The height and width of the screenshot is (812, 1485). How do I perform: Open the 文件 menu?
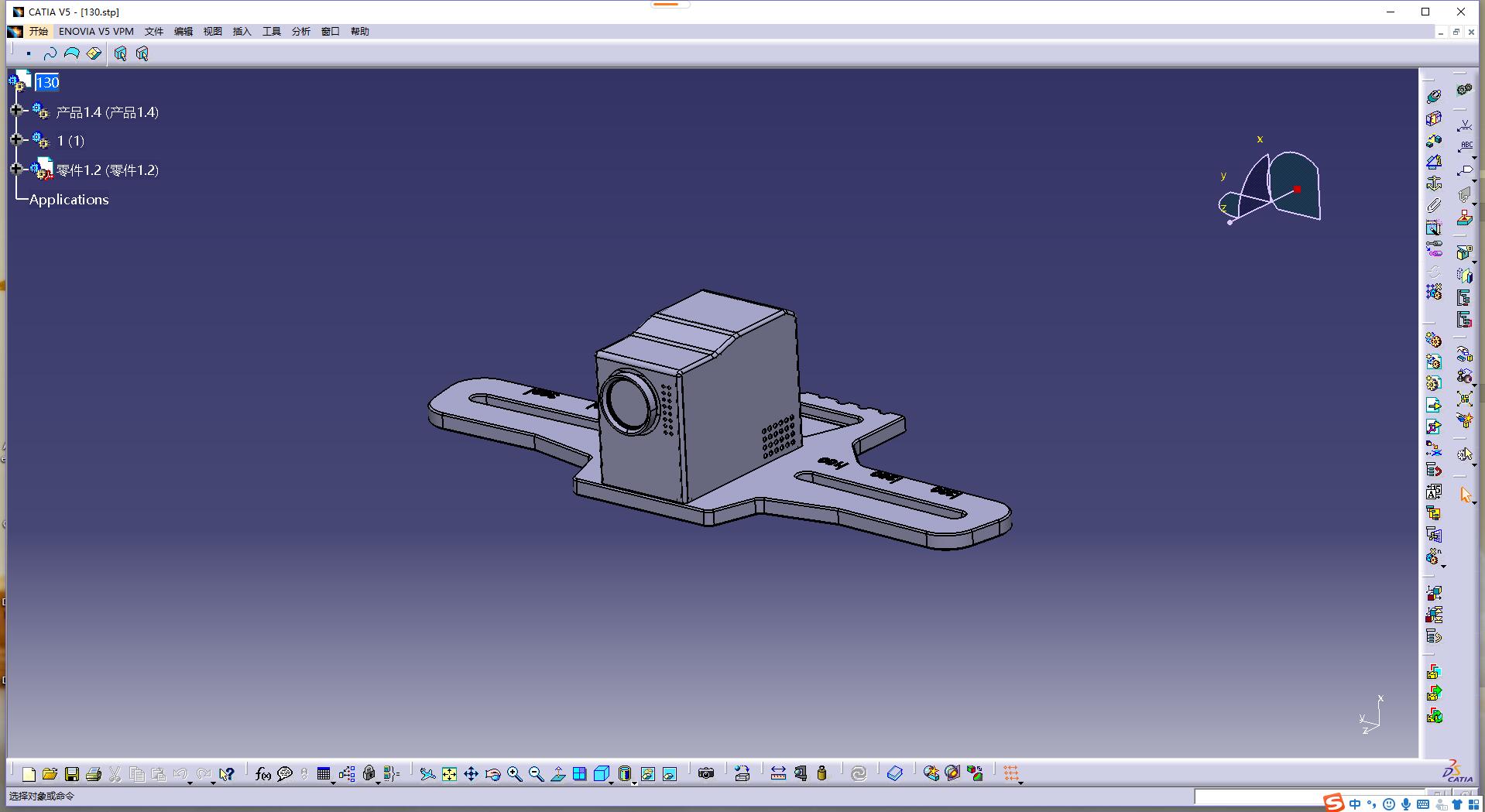coord(154,32)
